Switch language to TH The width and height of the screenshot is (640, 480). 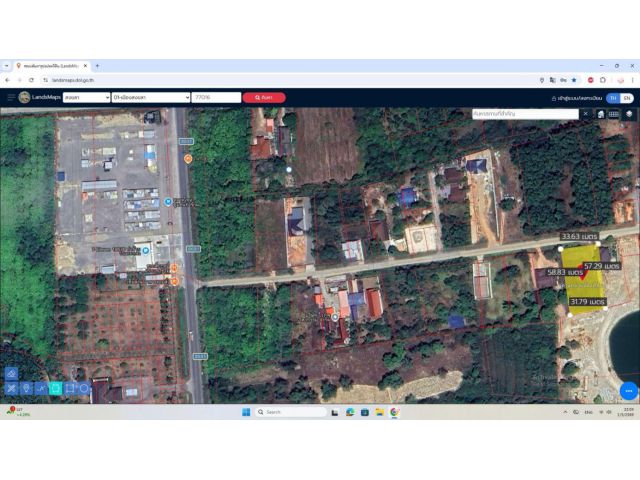[x=613, y=98]
